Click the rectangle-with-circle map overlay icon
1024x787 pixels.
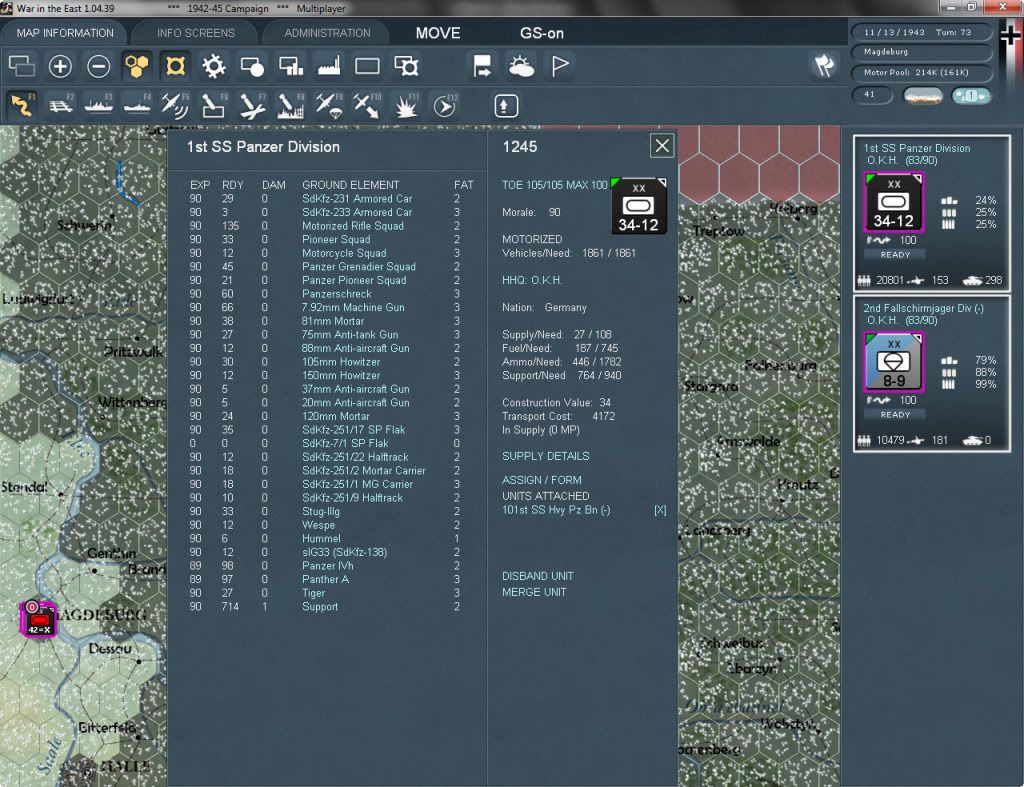click(x=252, y=66)
